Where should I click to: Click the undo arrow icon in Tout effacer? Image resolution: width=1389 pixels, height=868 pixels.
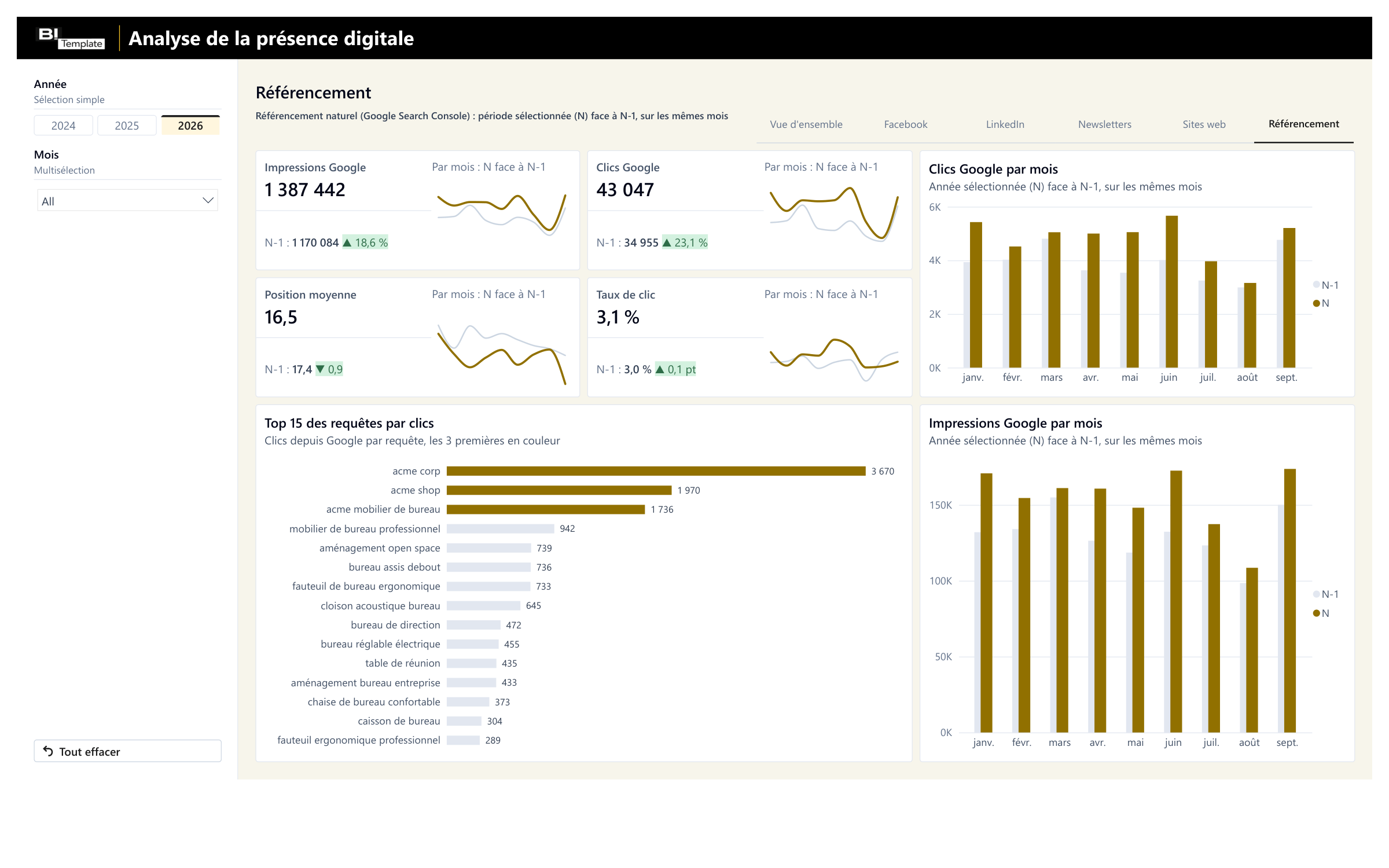click(48, 751)
